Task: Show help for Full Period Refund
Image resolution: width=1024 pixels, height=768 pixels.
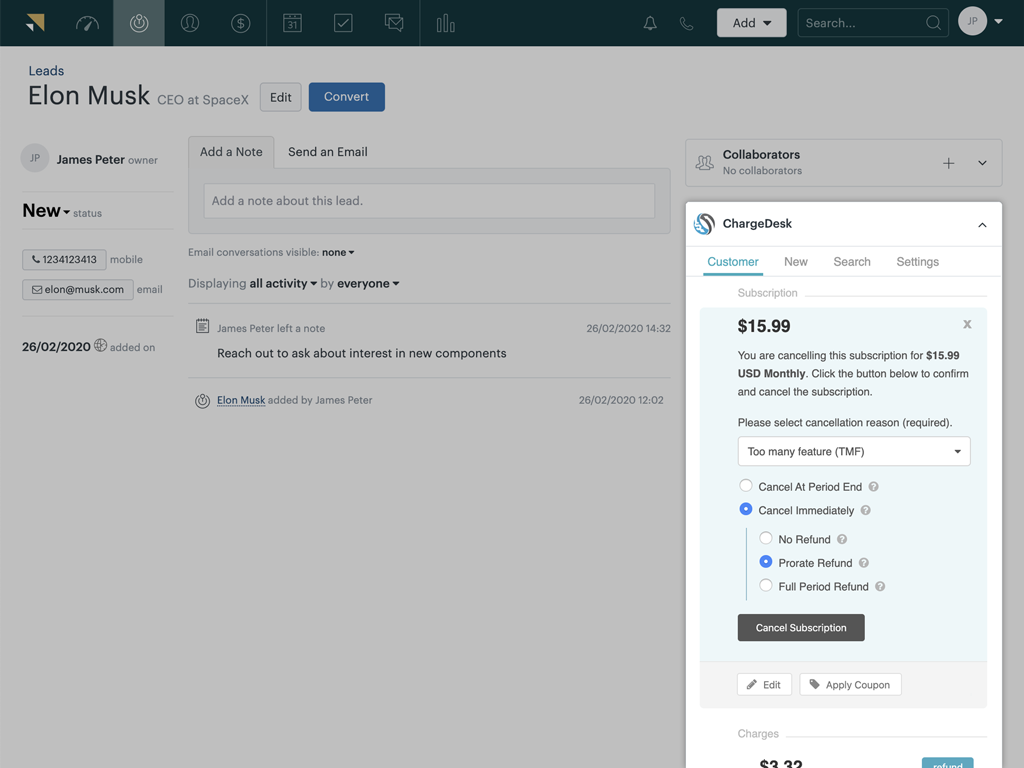Action: [880, 586]
